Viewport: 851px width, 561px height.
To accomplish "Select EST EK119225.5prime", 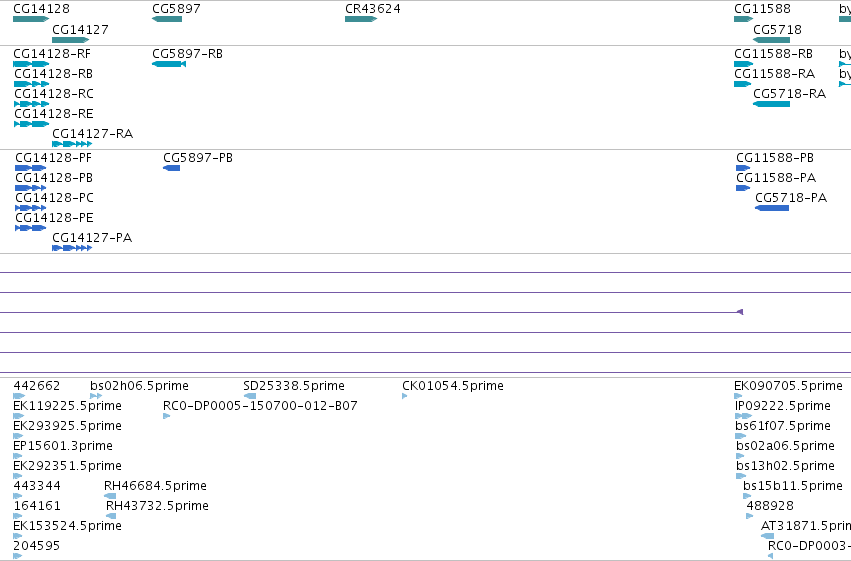I will 18,416.
